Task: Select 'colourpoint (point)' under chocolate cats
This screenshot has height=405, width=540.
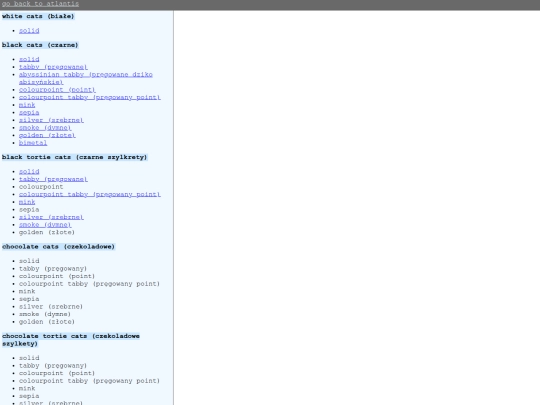Action: 57,276
